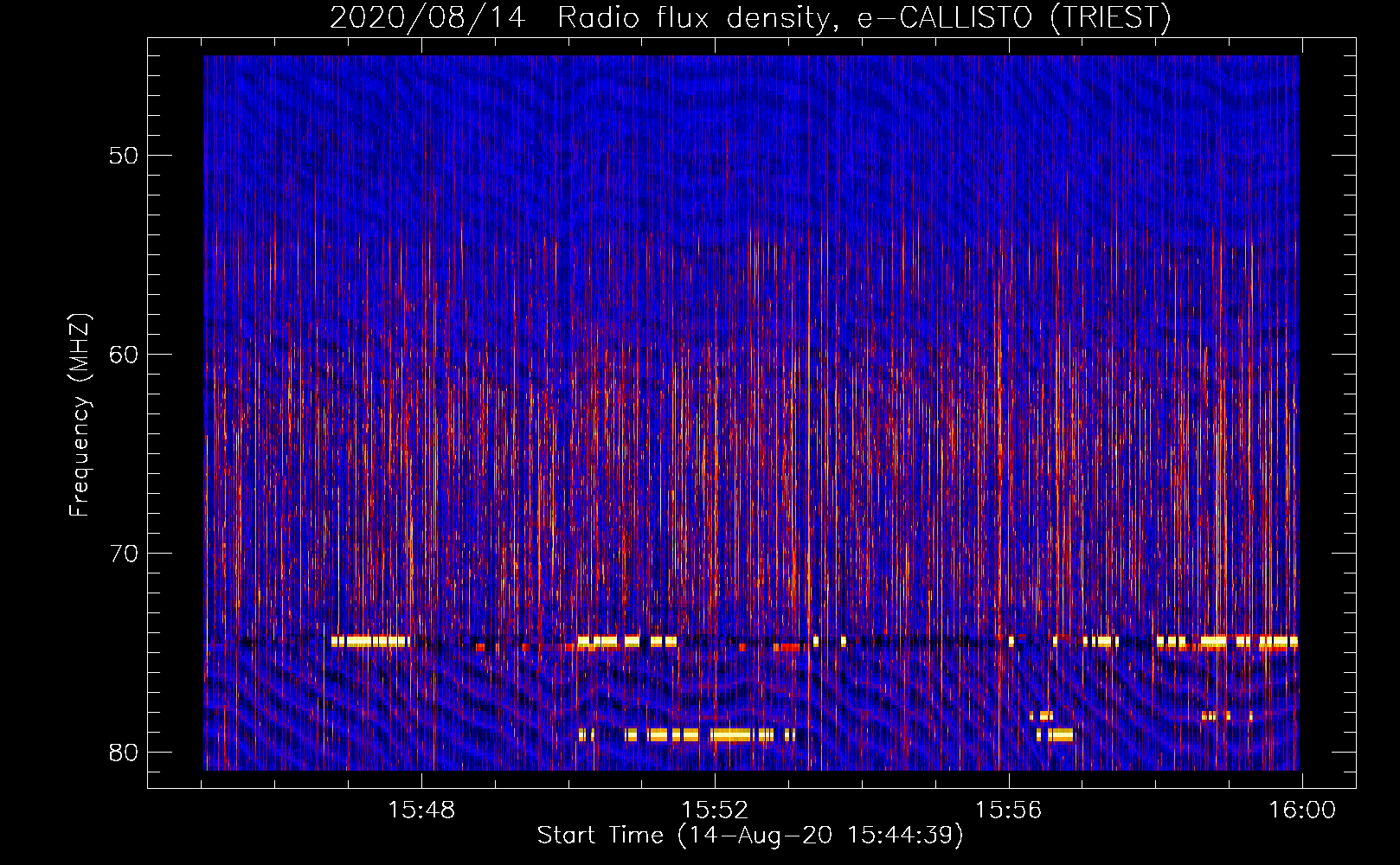
Task: Click the 80 frequency tick label
Action: tap(125, 753)
